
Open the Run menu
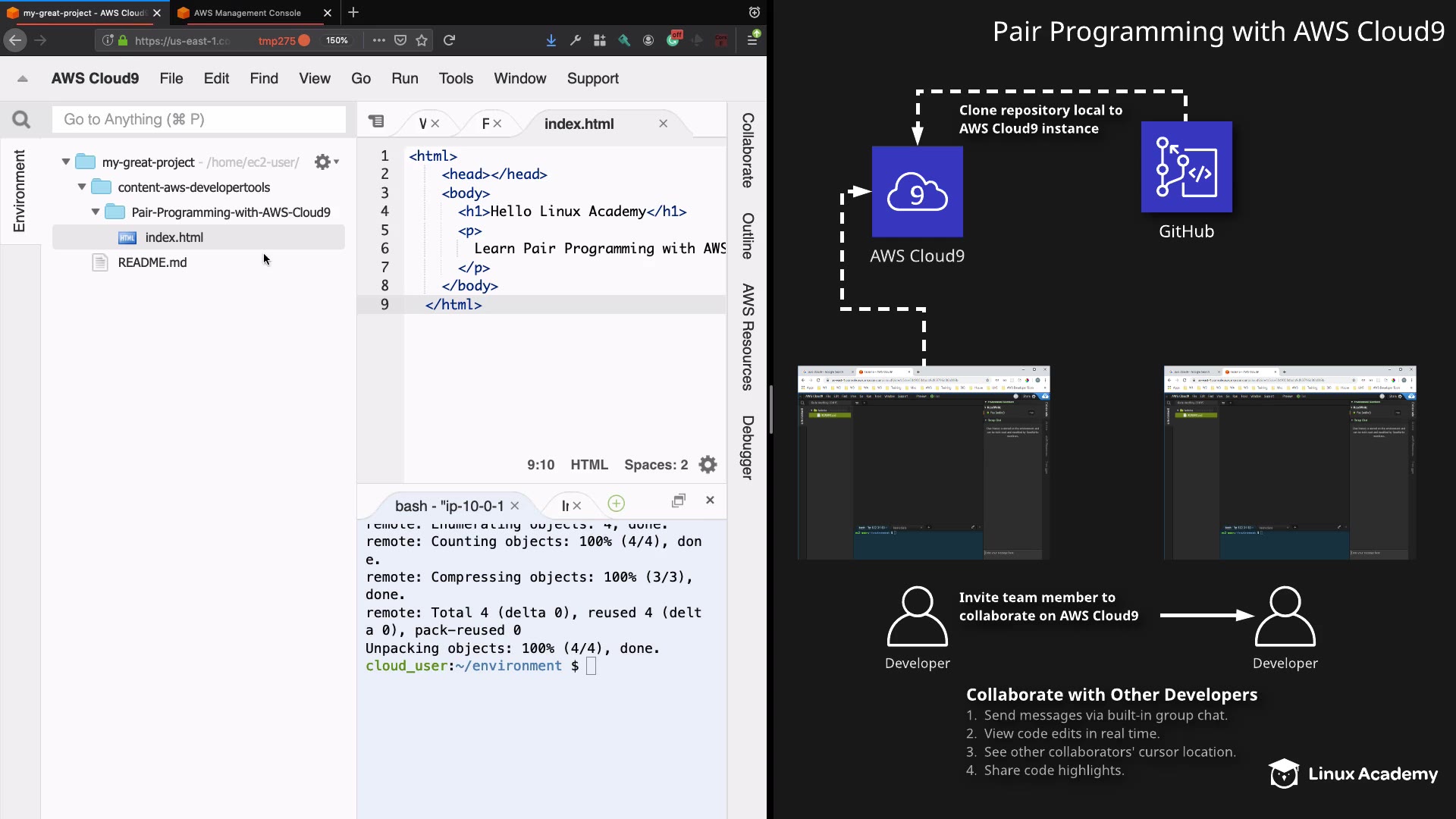(404, 78)
